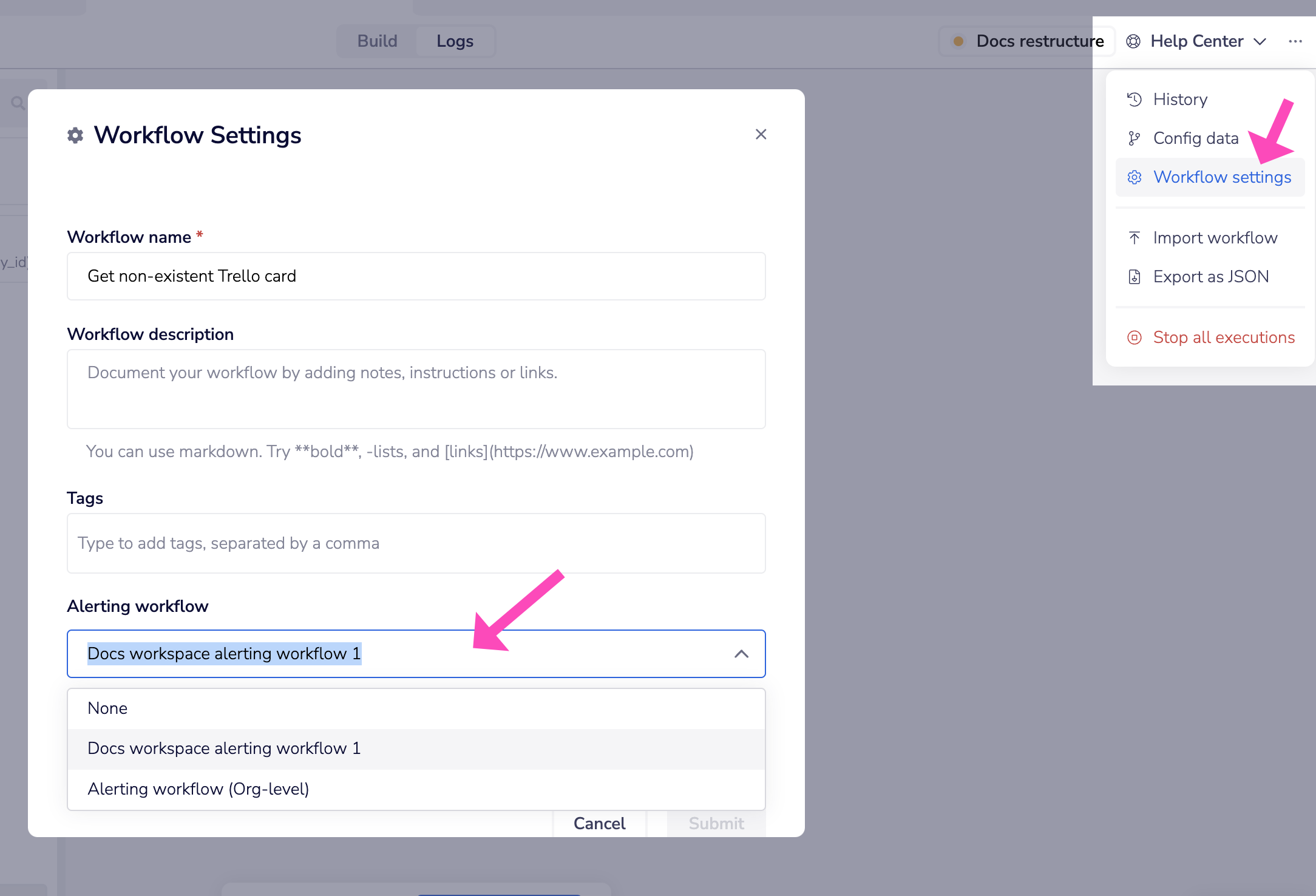Choose None as the alerting workflow
The image size is (1316, 896).
click(107, 708)
